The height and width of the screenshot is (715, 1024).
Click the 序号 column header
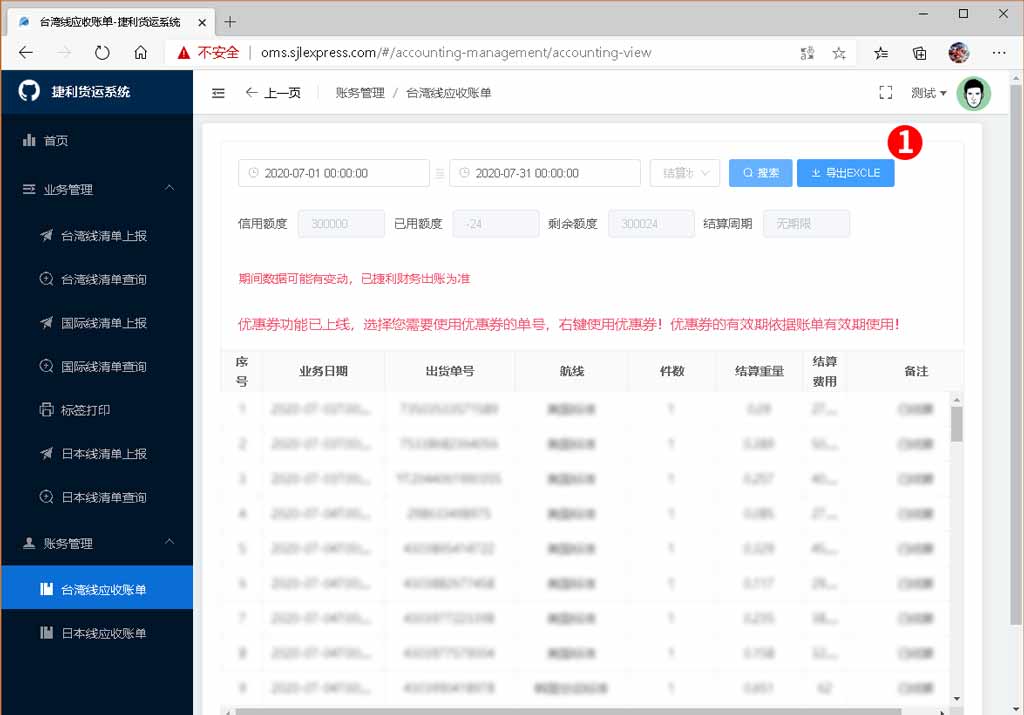[242, 372]
